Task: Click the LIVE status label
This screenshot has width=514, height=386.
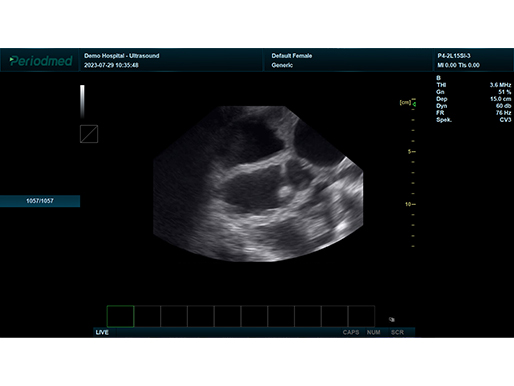Action: point(102,332)
